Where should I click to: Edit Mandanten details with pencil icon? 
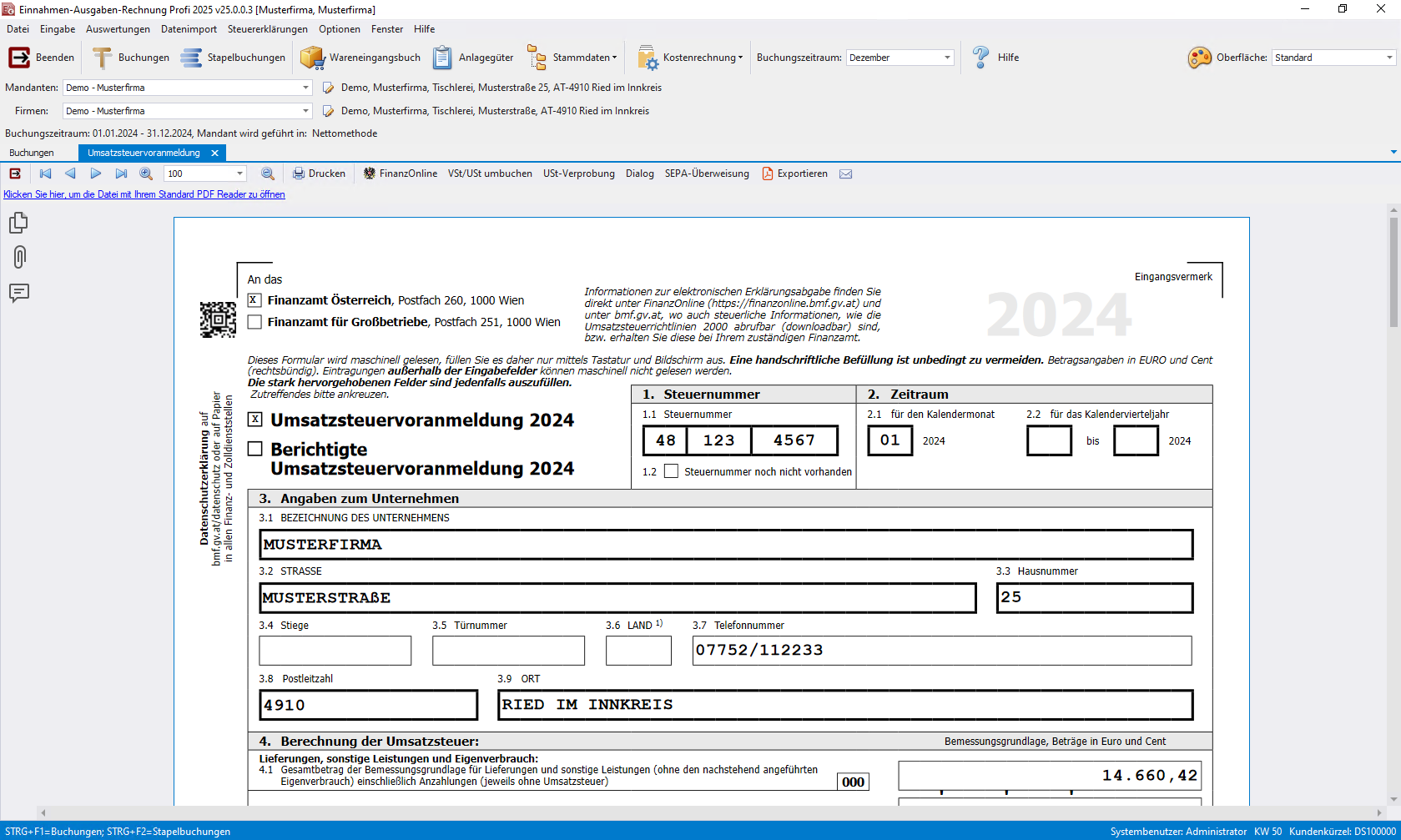coord(328,88)
